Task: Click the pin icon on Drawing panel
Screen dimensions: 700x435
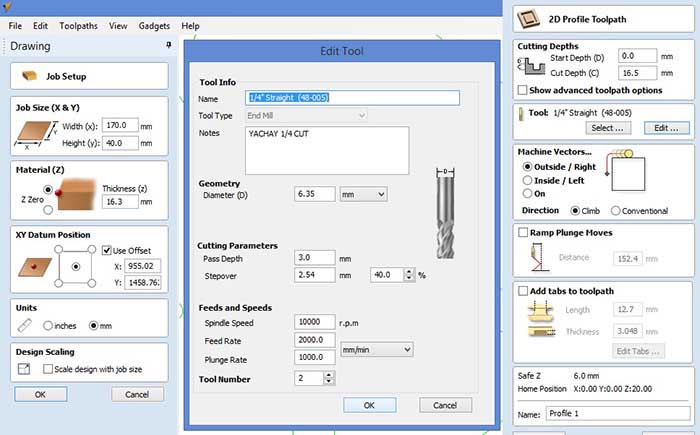Action: [x=168, y=45]
